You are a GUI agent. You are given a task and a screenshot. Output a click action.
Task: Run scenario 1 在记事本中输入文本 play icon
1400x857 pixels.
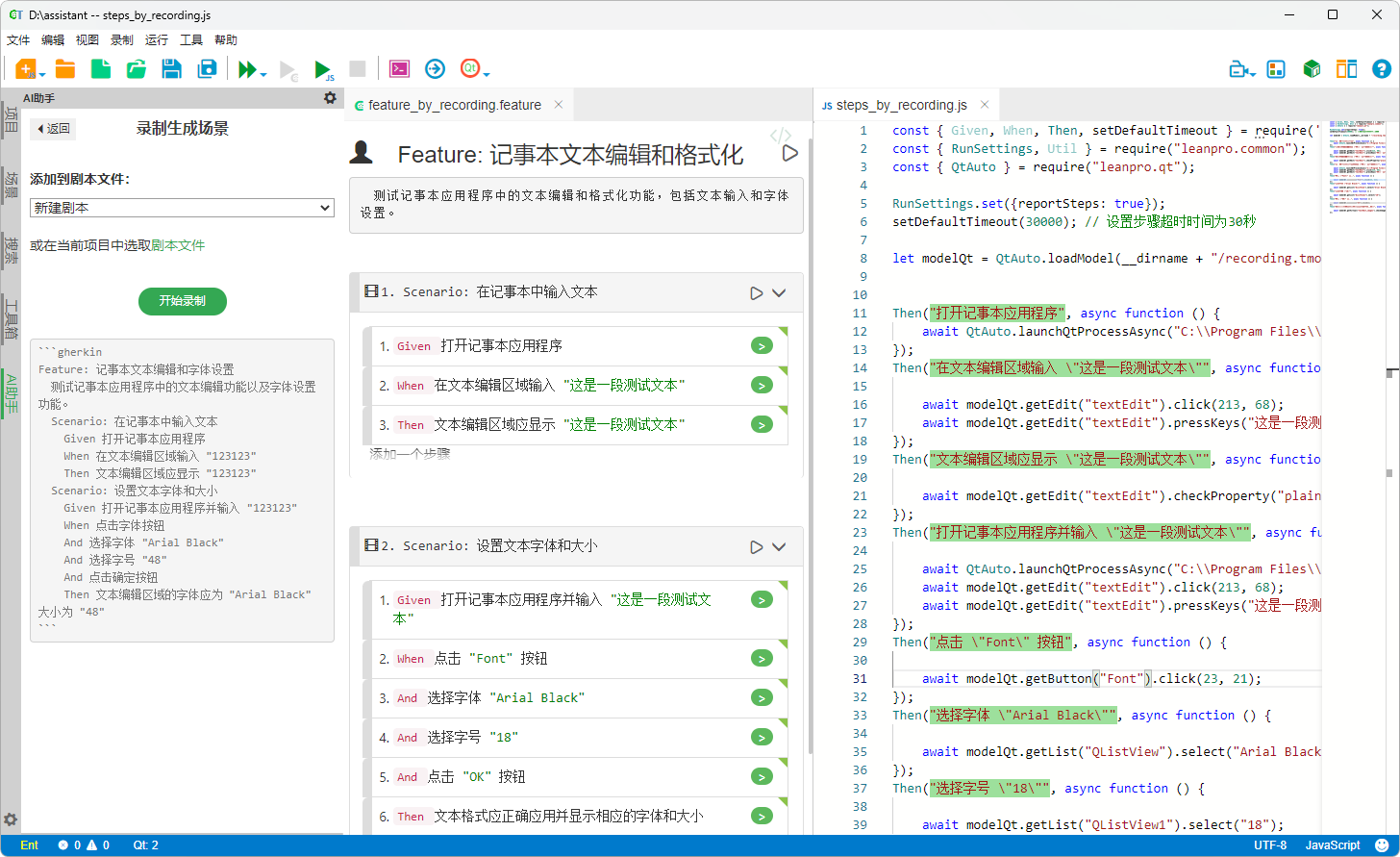(757, 292)
